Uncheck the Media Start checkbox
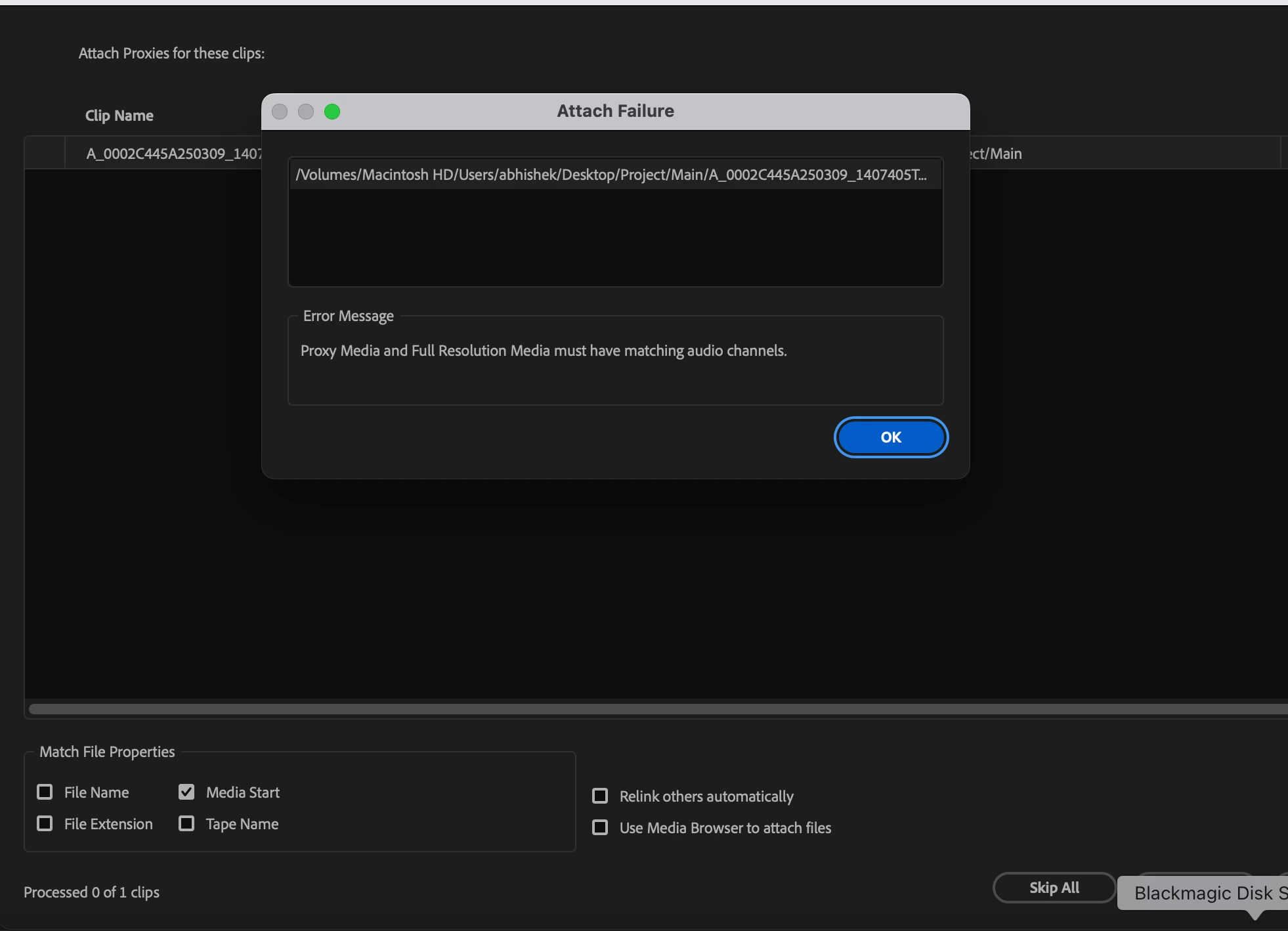 pyautogui.click(x=186, y=792)
